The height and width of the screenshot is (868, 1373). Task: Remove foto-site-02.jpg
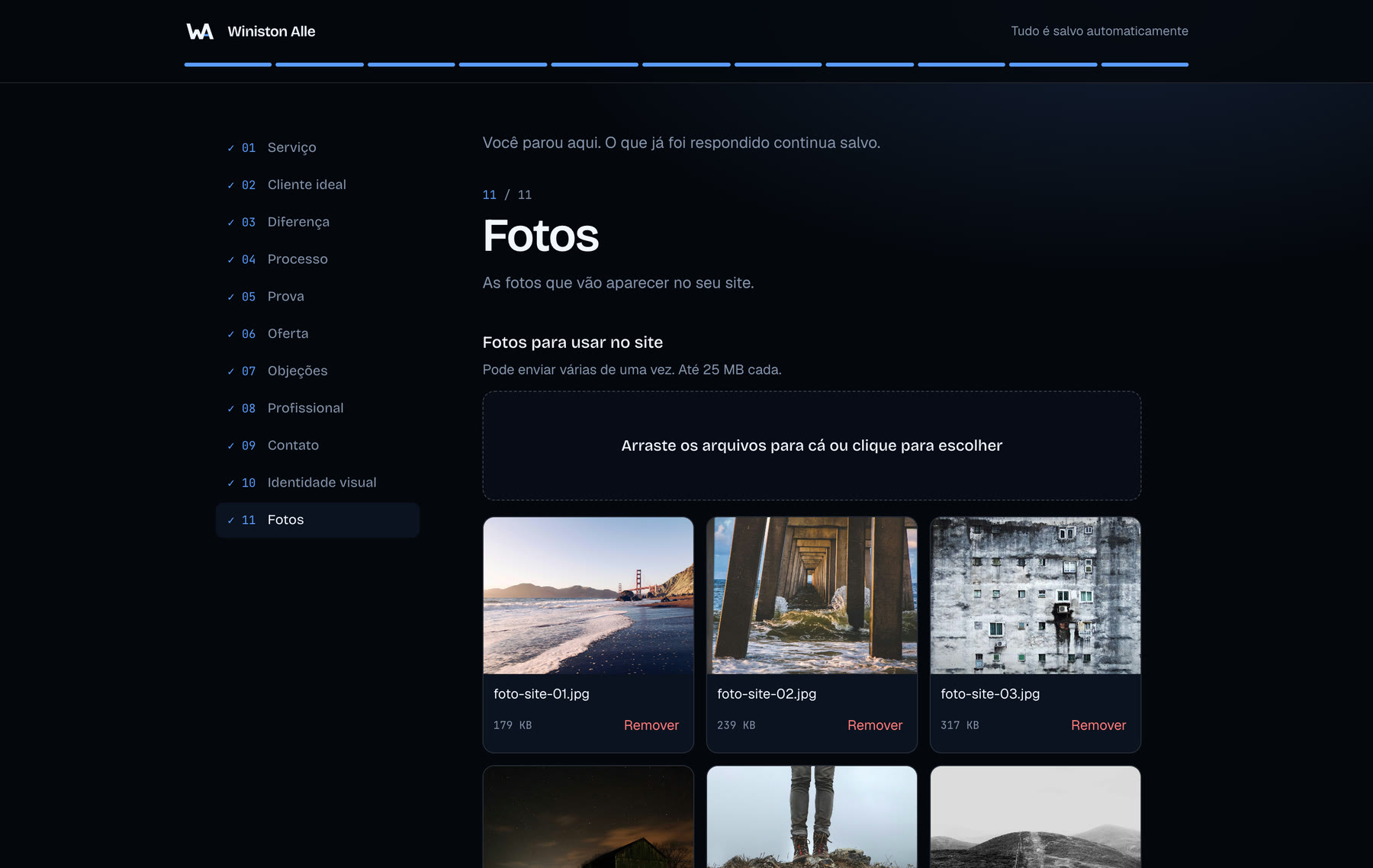(874, 725)
